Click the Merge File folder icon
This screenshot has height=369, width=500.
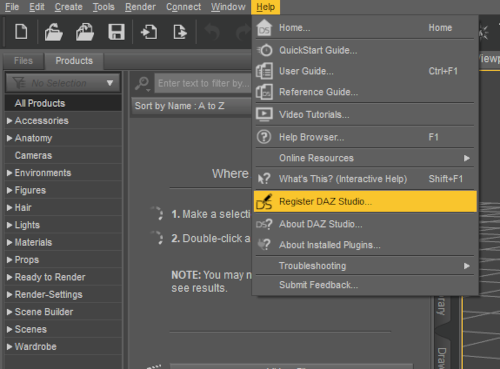(x=85, y=32)
